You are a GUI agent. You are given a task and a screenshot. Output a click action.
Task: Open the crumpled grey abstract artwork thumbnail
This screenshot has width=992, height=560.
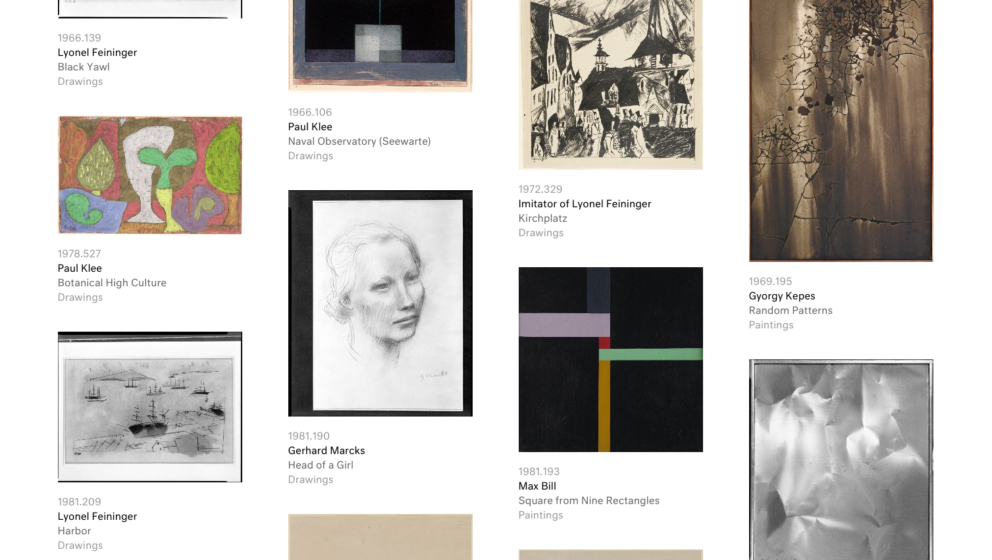[841, 459]
